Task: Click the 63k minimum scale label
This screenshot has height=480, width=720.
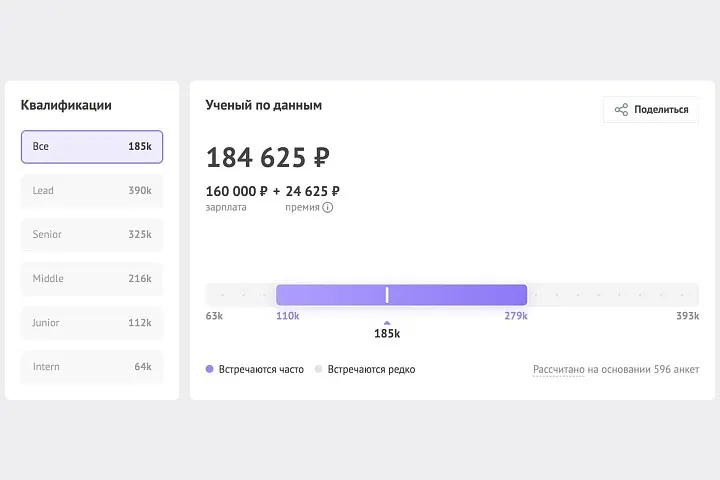Action: click(x=214, y=316)
